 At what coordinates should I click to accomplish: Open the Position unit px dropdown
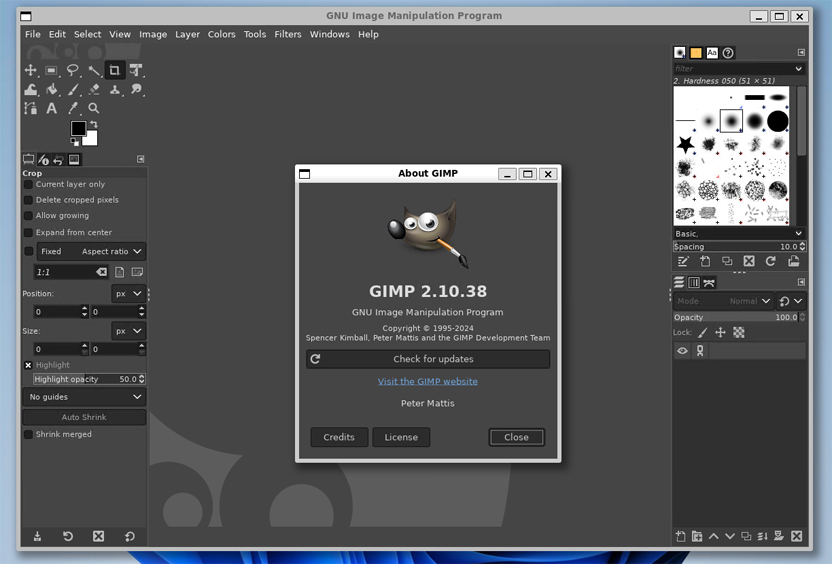point(128,293)
